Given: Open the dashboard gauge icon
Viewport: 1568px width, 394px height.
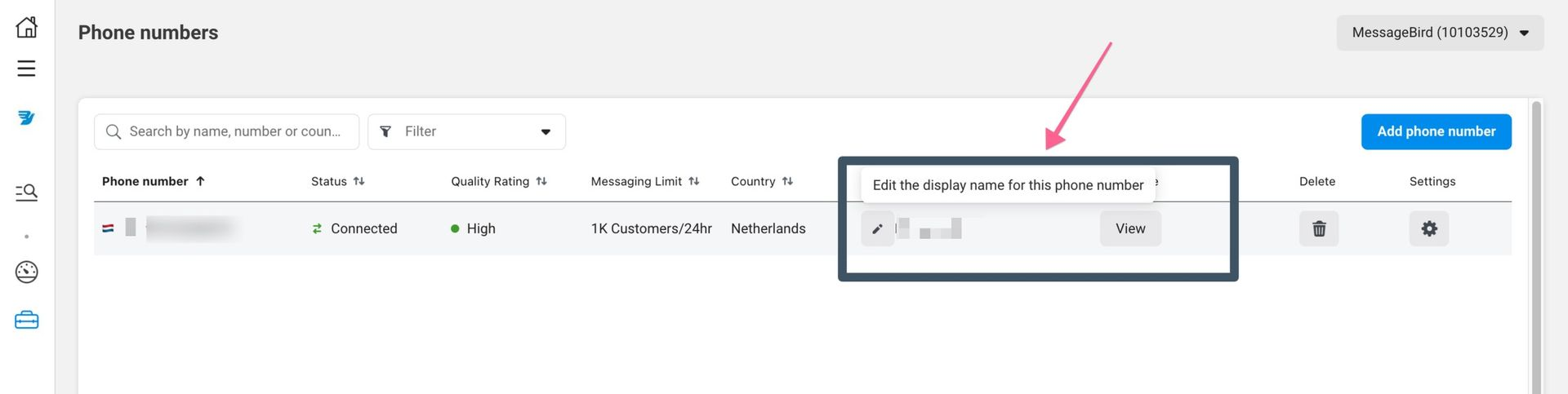Looking at the screenshot, I should pos(26,272).
